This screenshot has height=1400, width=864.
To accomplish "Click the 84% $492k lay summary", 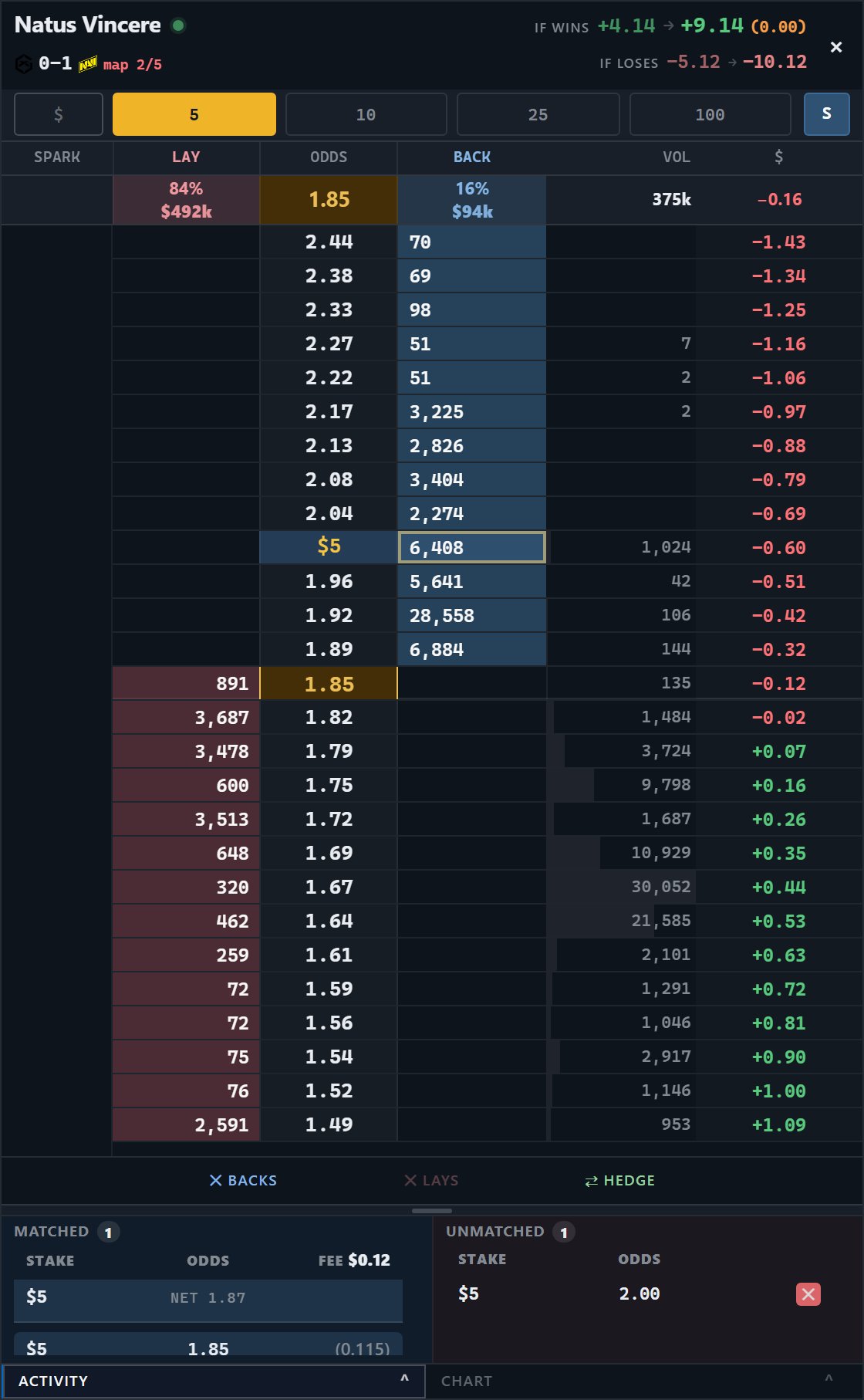I will [x=186, y=200].
